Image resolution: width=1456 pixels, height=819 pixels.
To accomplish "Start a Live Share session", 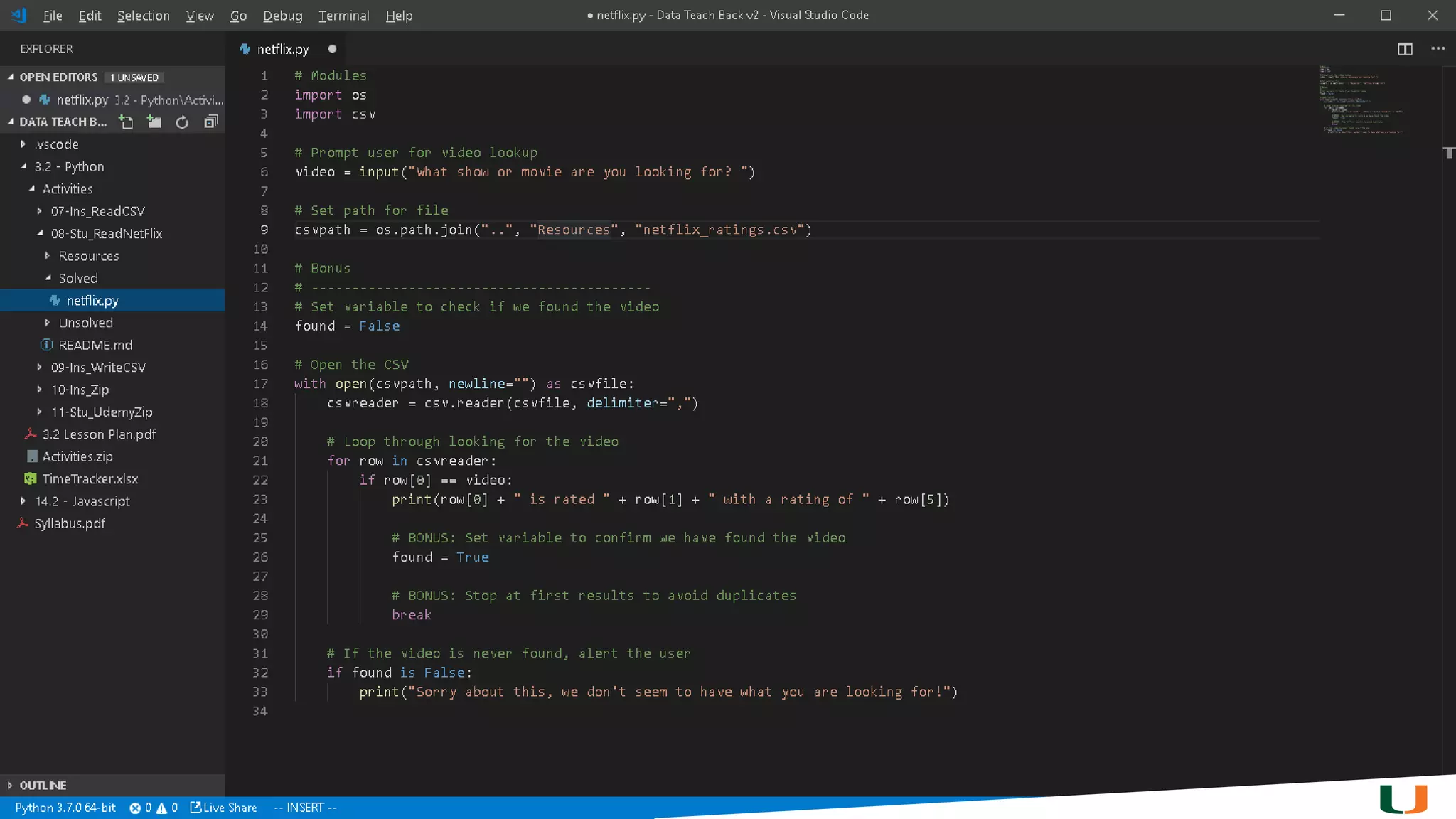I will click(223, 808).
